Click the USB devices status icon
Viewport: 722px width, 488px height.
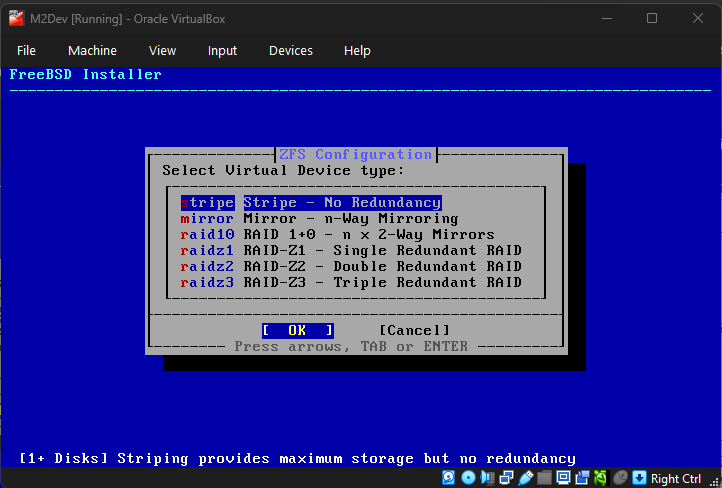(x=526, y=478)
